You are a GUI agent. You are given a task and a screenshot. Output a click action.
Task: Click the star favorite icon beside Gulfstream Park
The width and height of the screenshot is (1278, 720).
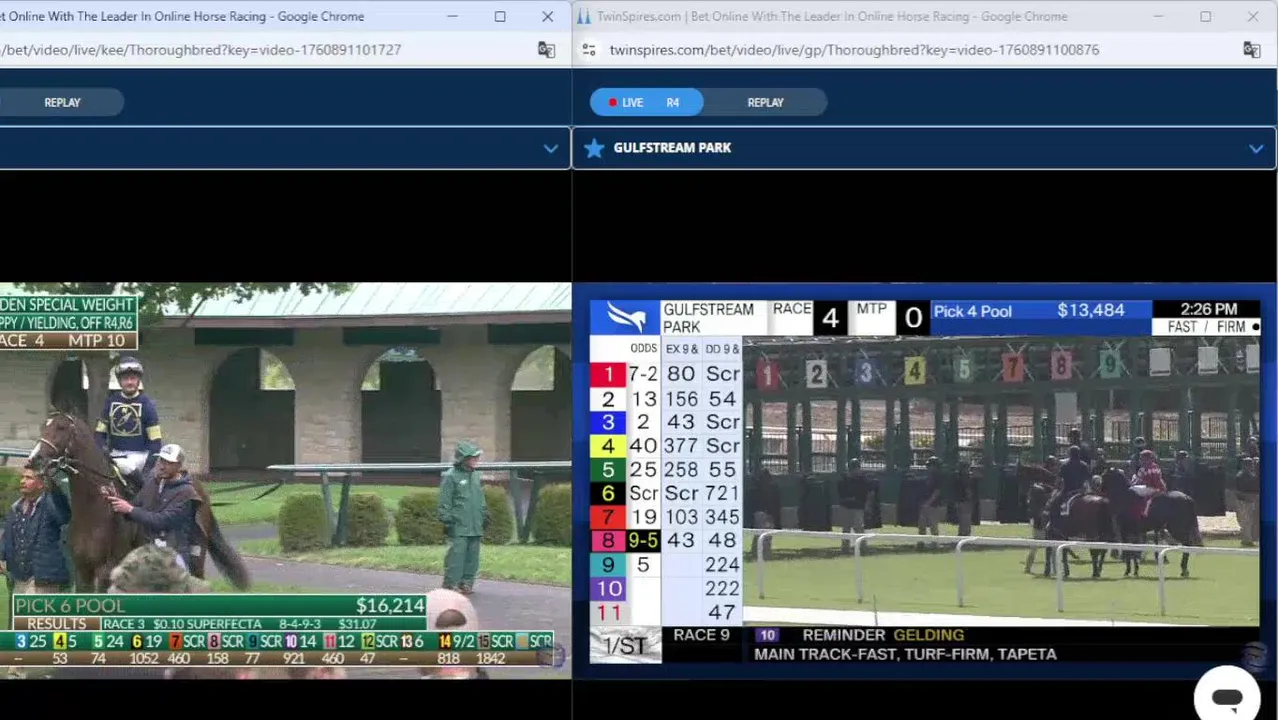[594, 148]
